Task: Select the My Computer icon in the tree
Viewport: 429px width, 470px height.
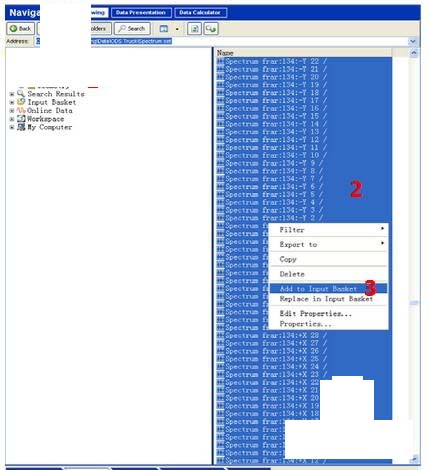Action: pos(21,127)
